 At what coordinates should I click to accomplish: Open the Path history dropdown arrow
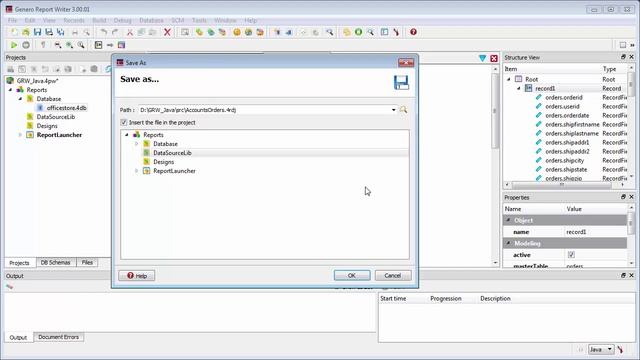[x=393, y=110]
